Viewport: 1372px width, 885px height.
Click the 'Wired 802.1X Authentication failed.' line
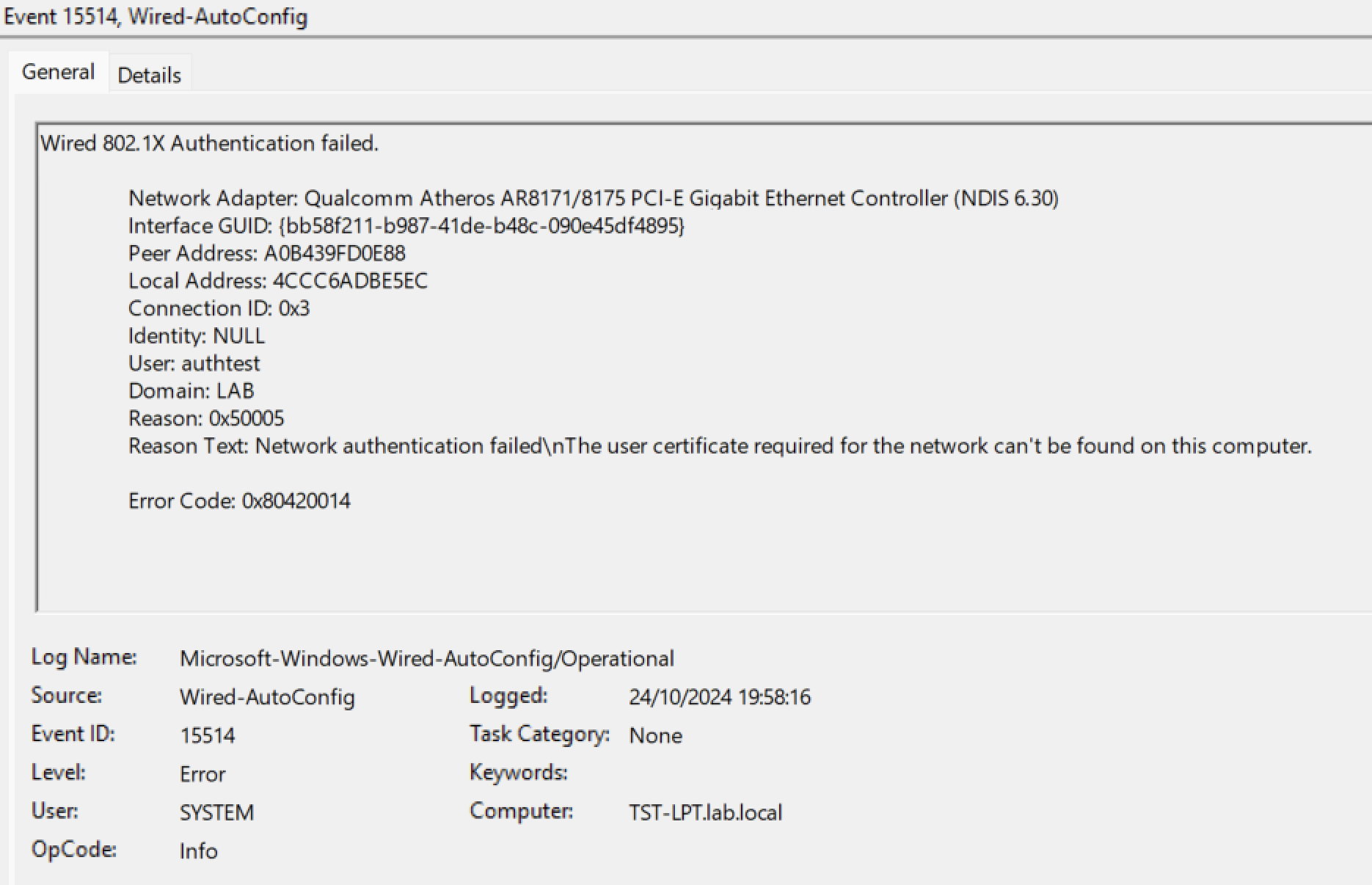209,143
